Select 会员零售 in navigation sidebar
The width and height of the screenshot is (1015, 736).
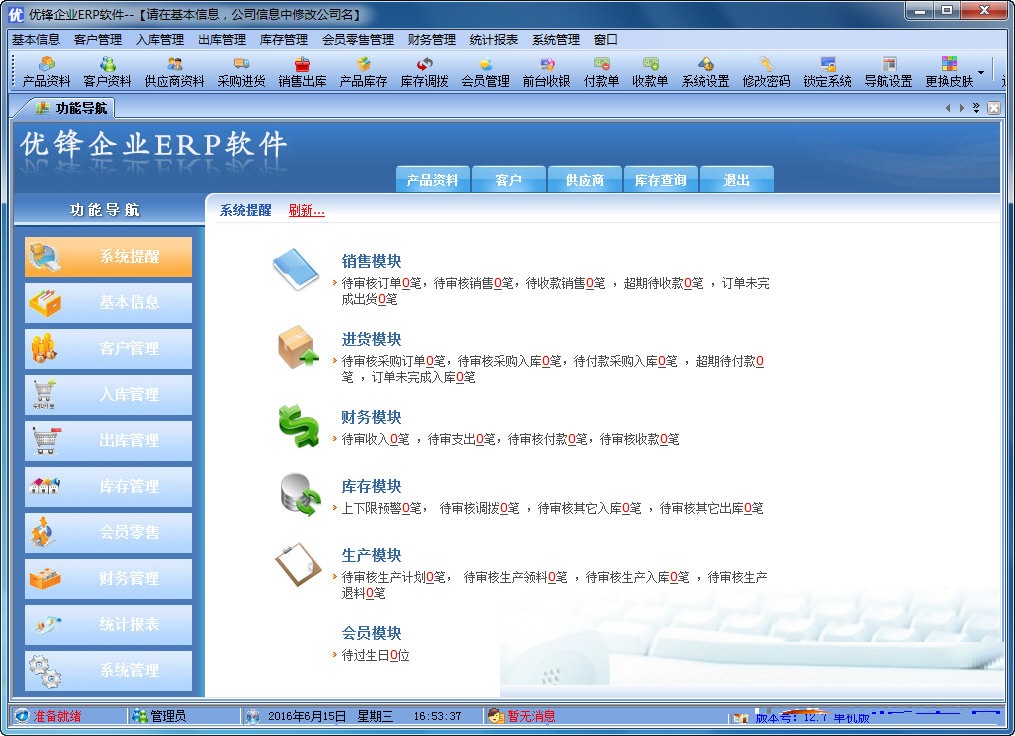click(109, 532)
